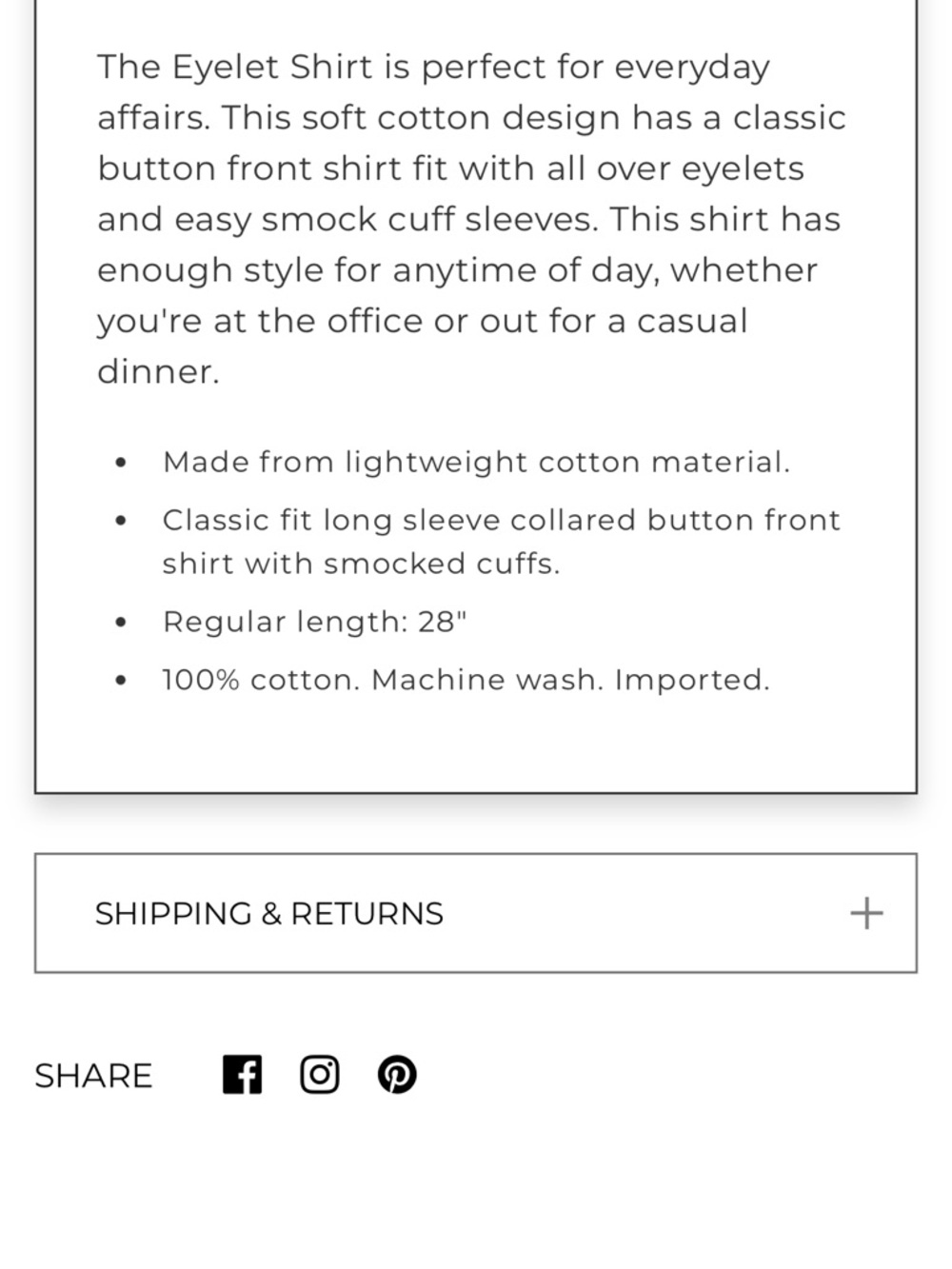Open the Instagram share icon
Viewport: 952px width, 1269px height.
tap(320, 1075)
